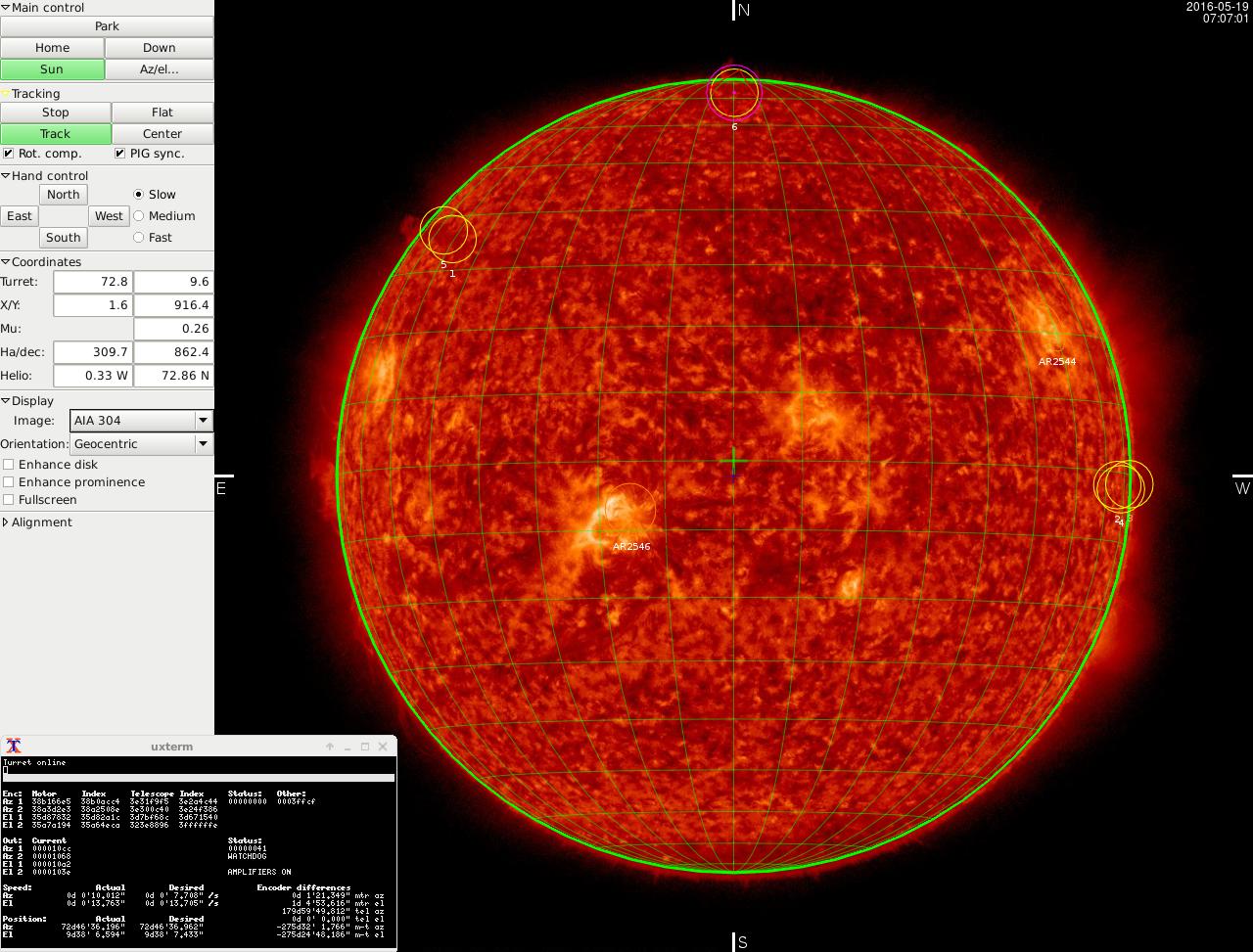
Task: Expand the Alignment section
Action: 6,522
